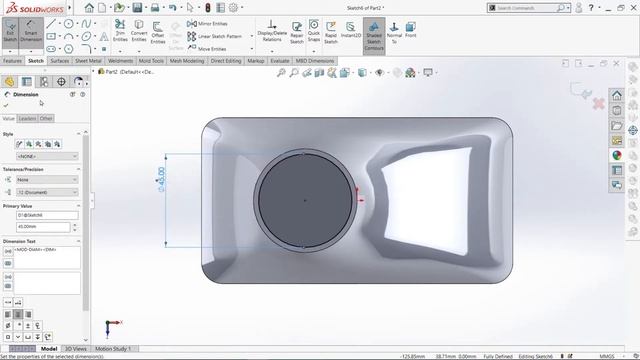The width and height of the screenshot is (640, 360).
Task: Switch to the Motion Study 1 tab
Action: 113,349
